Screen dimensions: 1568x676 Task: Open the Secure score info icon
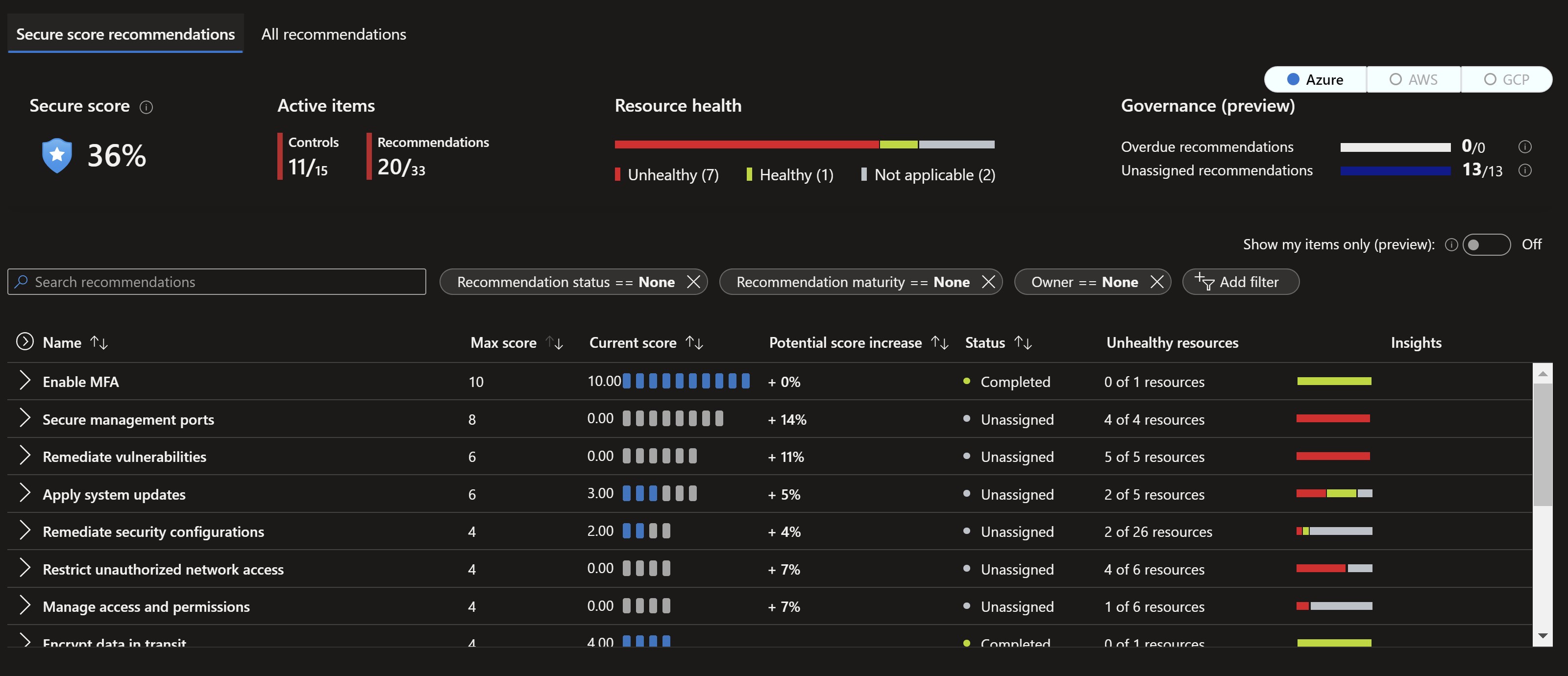point(146,107)
